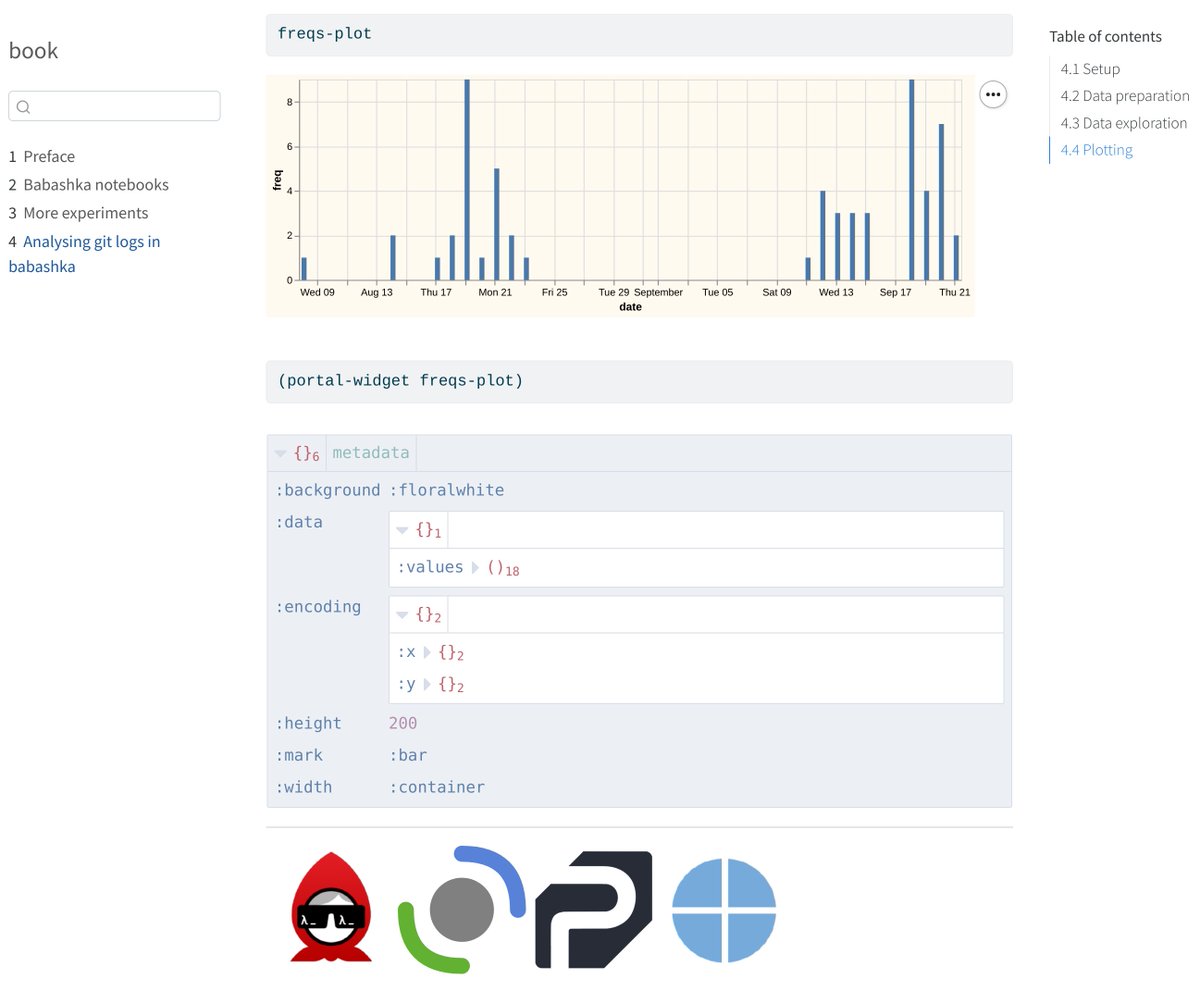Click the tallest bar near Sep 17
This screenshot has width=1200, height=991.
pos(912,180)
